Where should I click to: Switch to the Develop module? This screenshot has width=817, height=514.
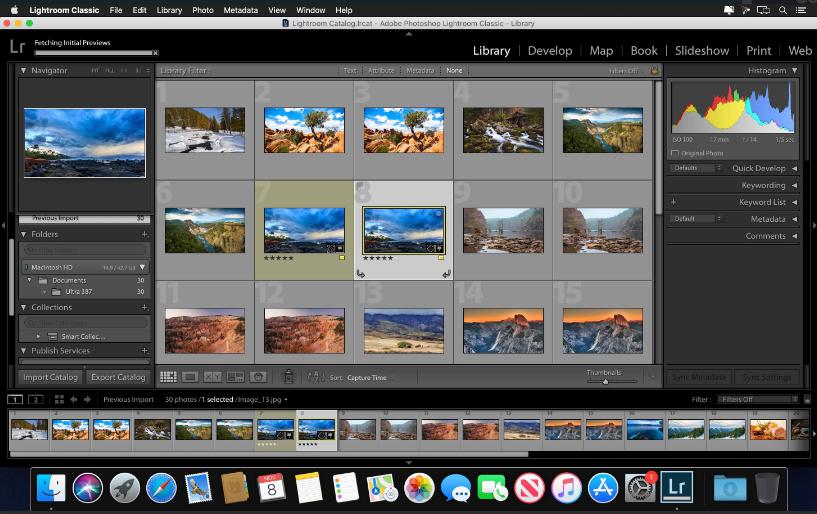(550, 51)
